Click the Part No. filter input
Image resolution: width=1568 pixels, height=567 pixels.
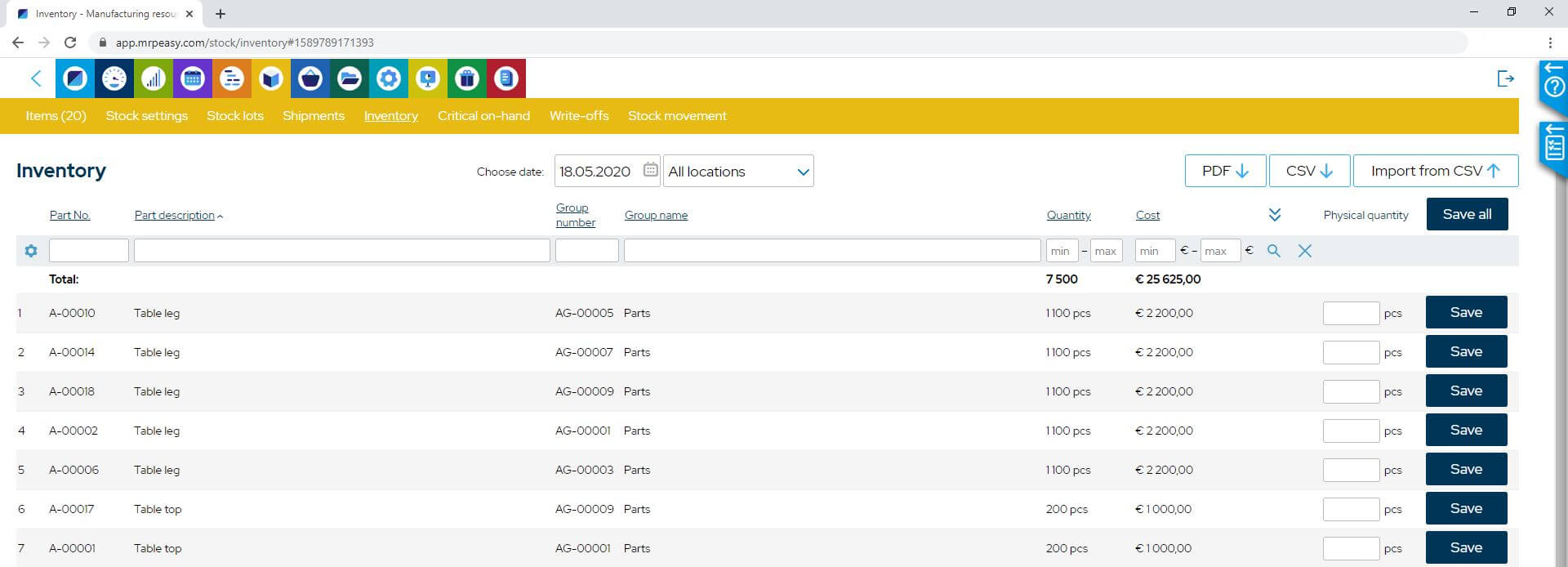coord(89,251)
